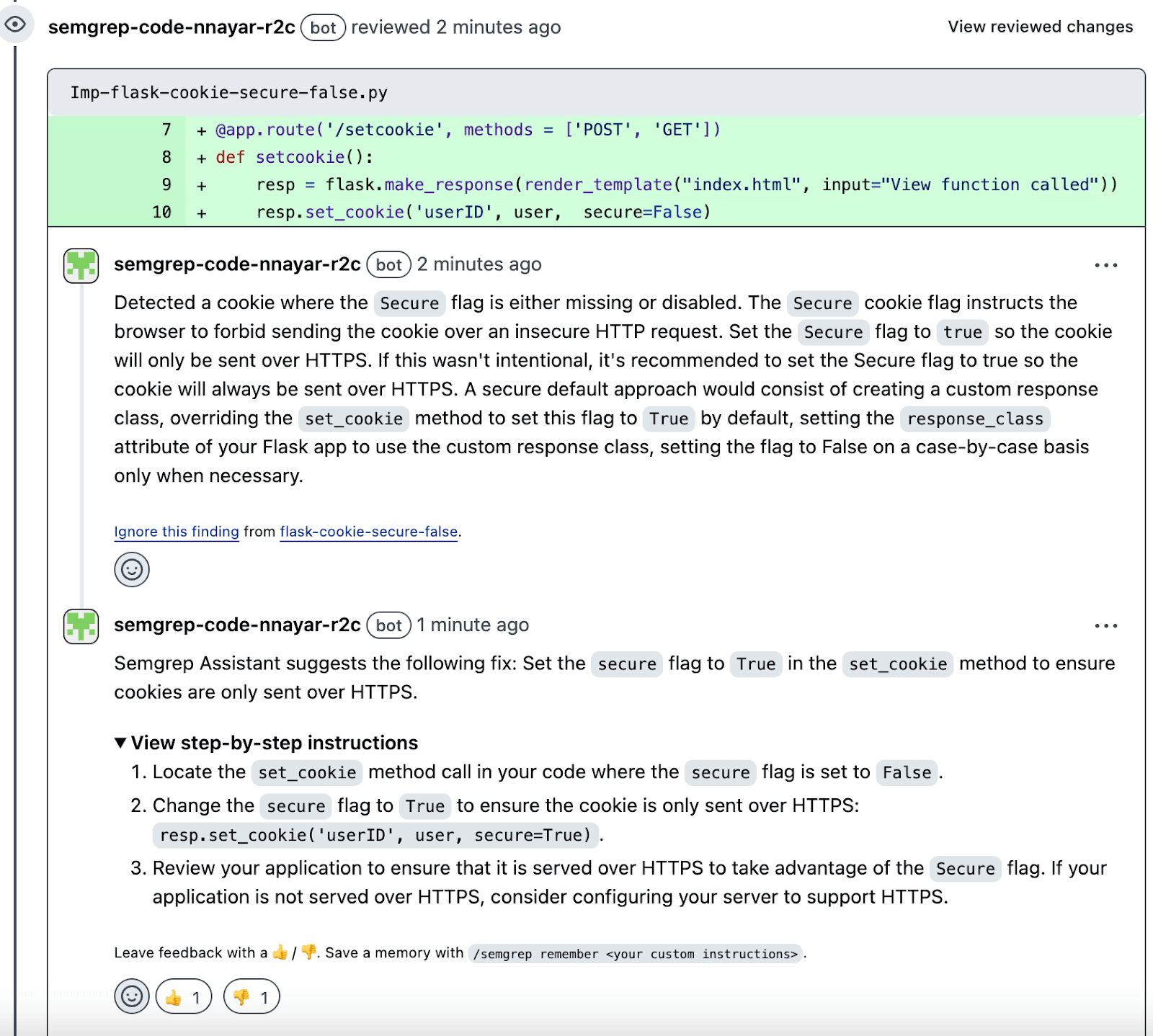Viewport: 1153px width, 1036px height.
Task: Open View reviewed changes link
Action: click(x=1040, y=27)
